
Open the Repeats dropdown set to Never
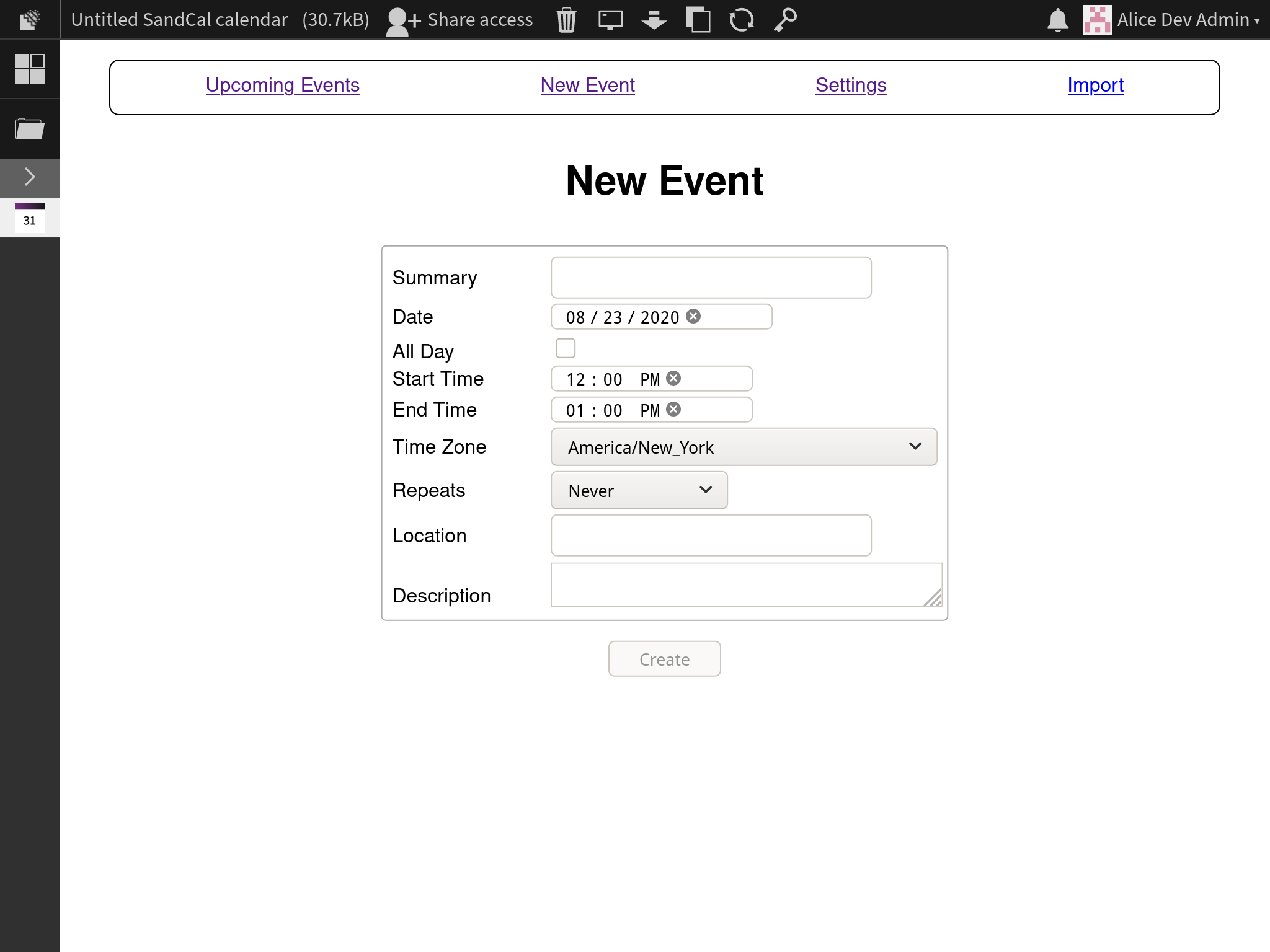tap(639, 490)
